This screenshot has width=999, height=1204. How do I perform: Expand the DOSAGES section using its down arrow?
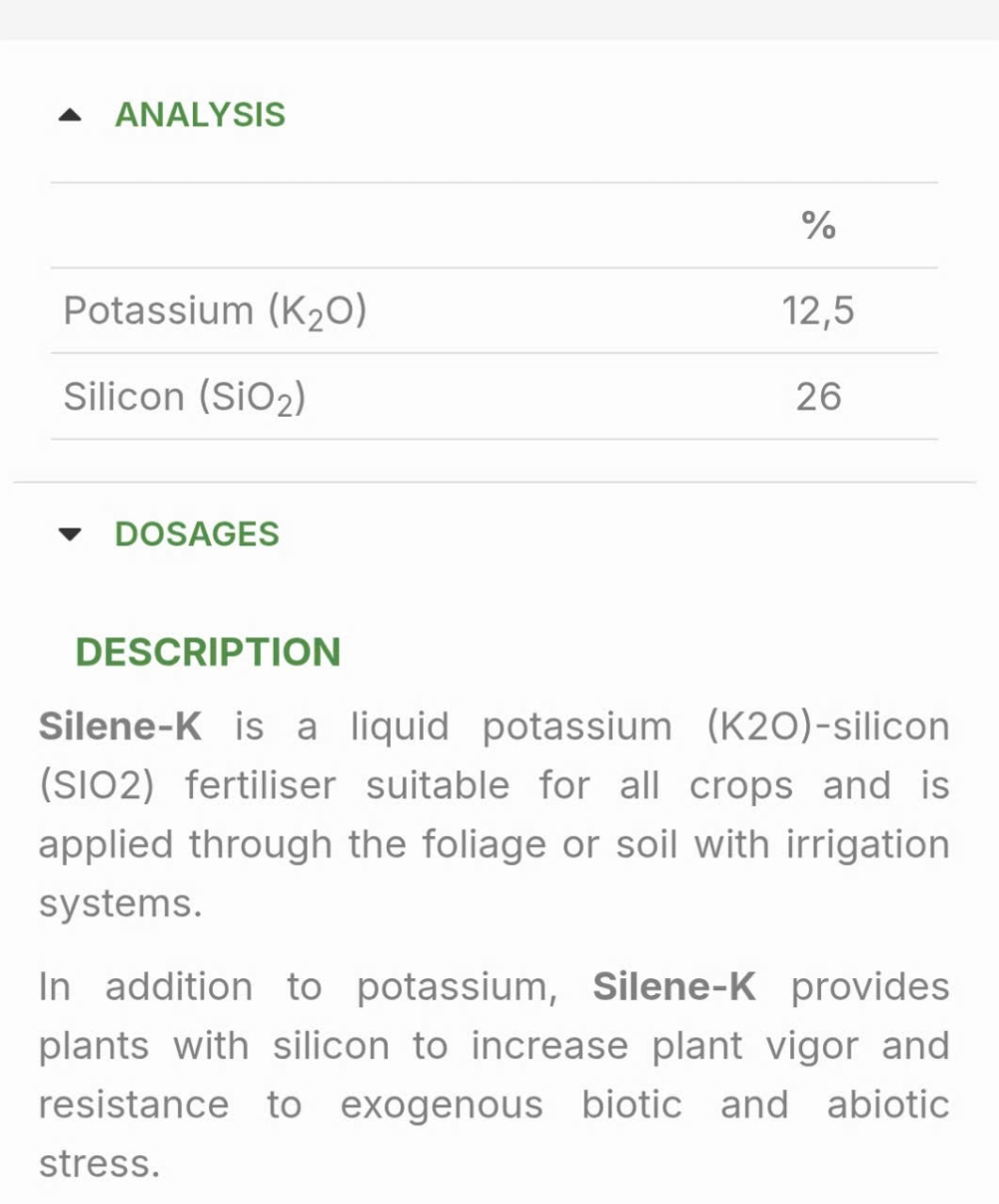(69, 535)
